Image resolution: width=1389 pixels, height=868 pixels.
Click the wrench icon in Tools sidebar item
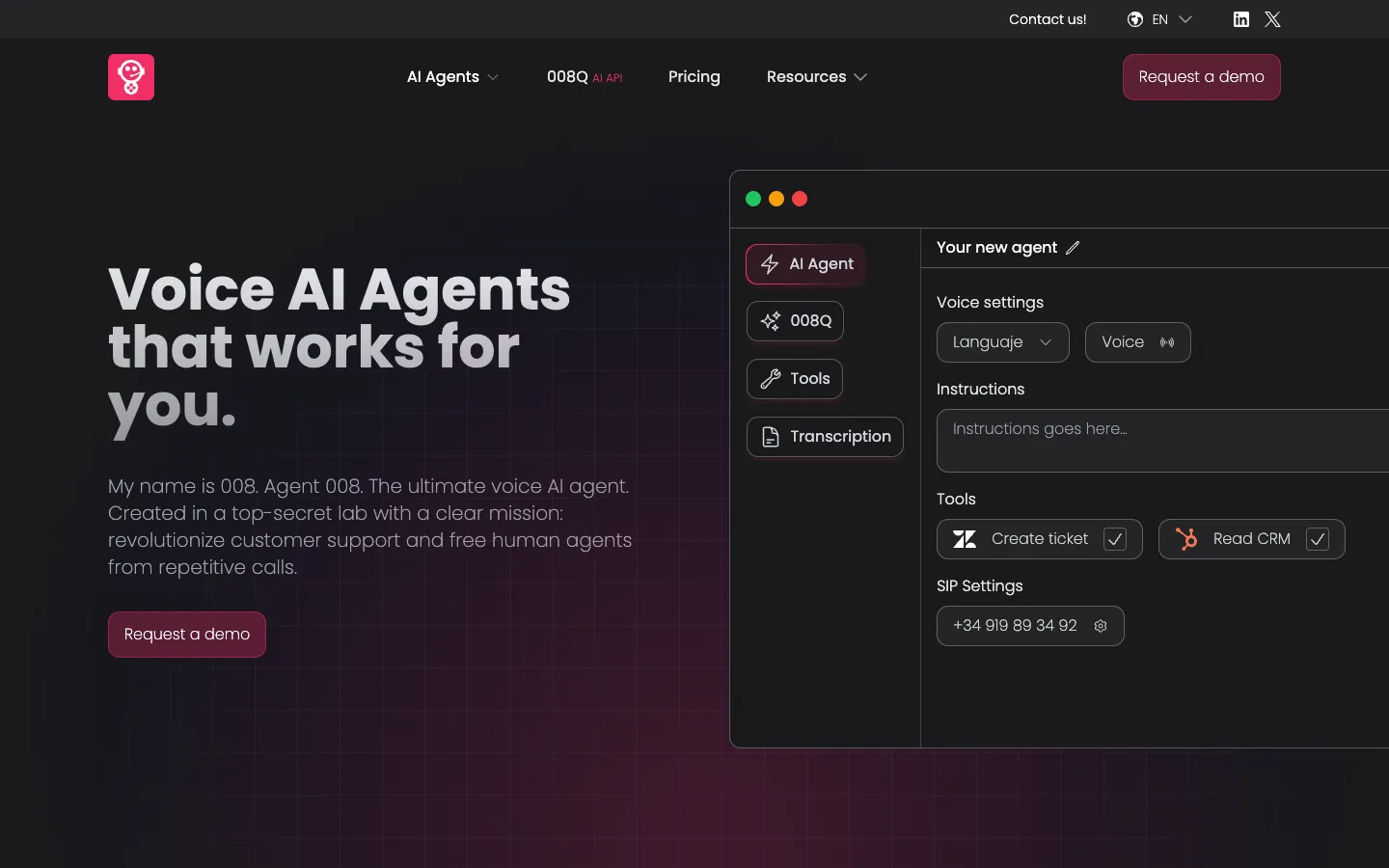[x=771, y=379]
